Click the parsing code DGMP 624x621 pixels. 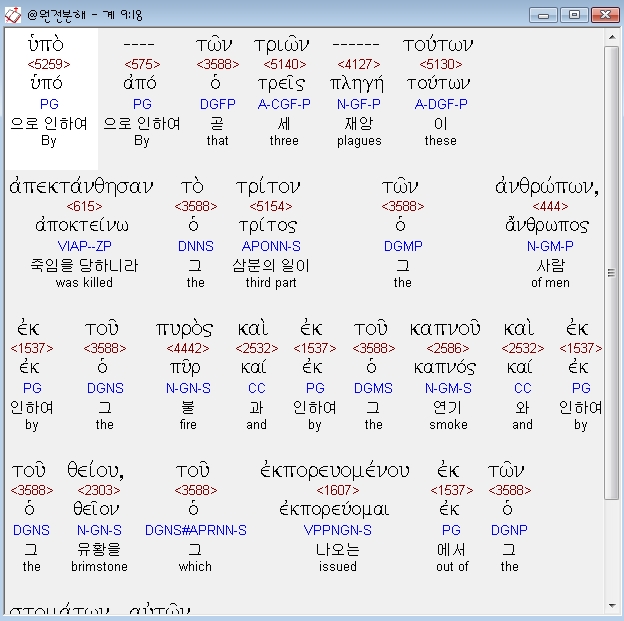click(403, 246)
